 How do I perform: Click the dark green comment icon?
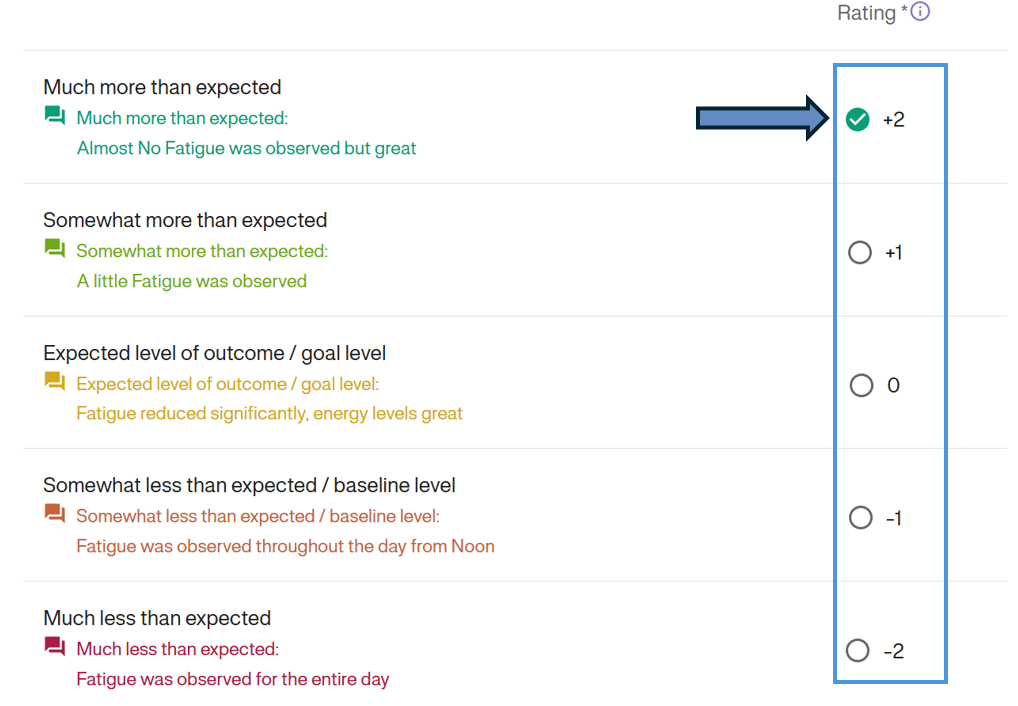[x=55, y=117]
